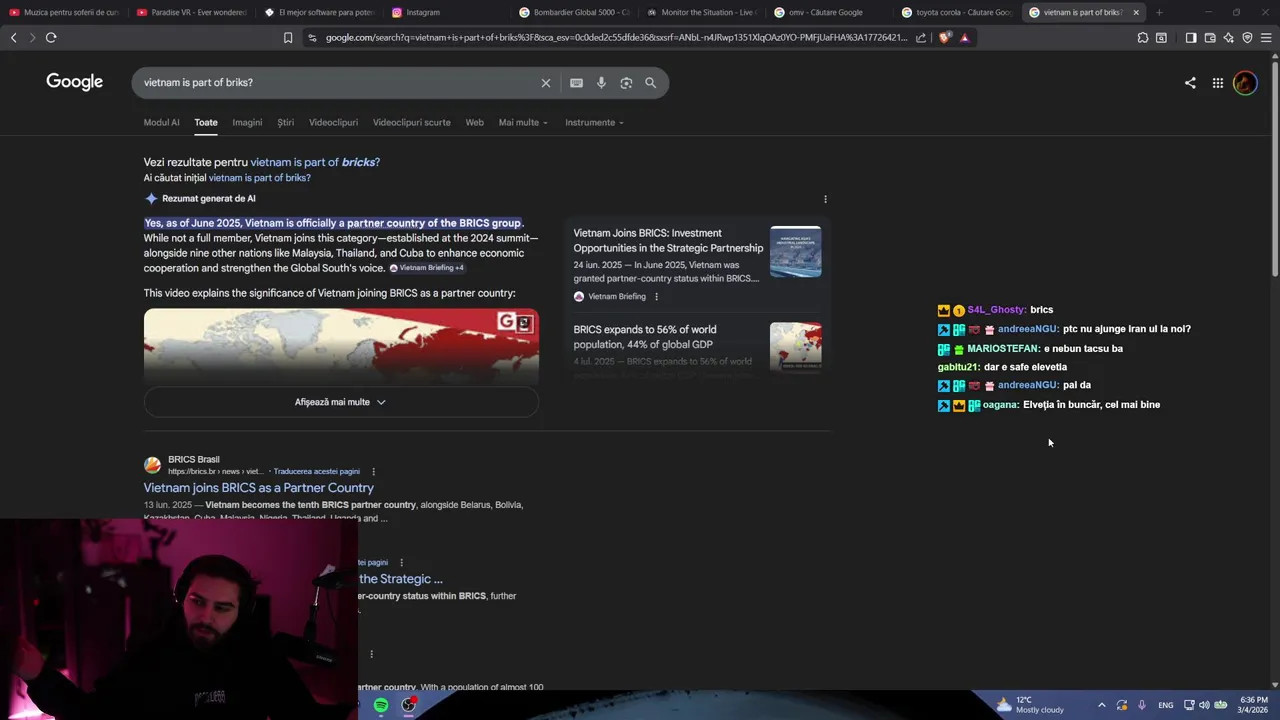The image size is (1280, 720).
Task: Expand AI summary with Afișează mai multe
Action: (x=341, y=402)
